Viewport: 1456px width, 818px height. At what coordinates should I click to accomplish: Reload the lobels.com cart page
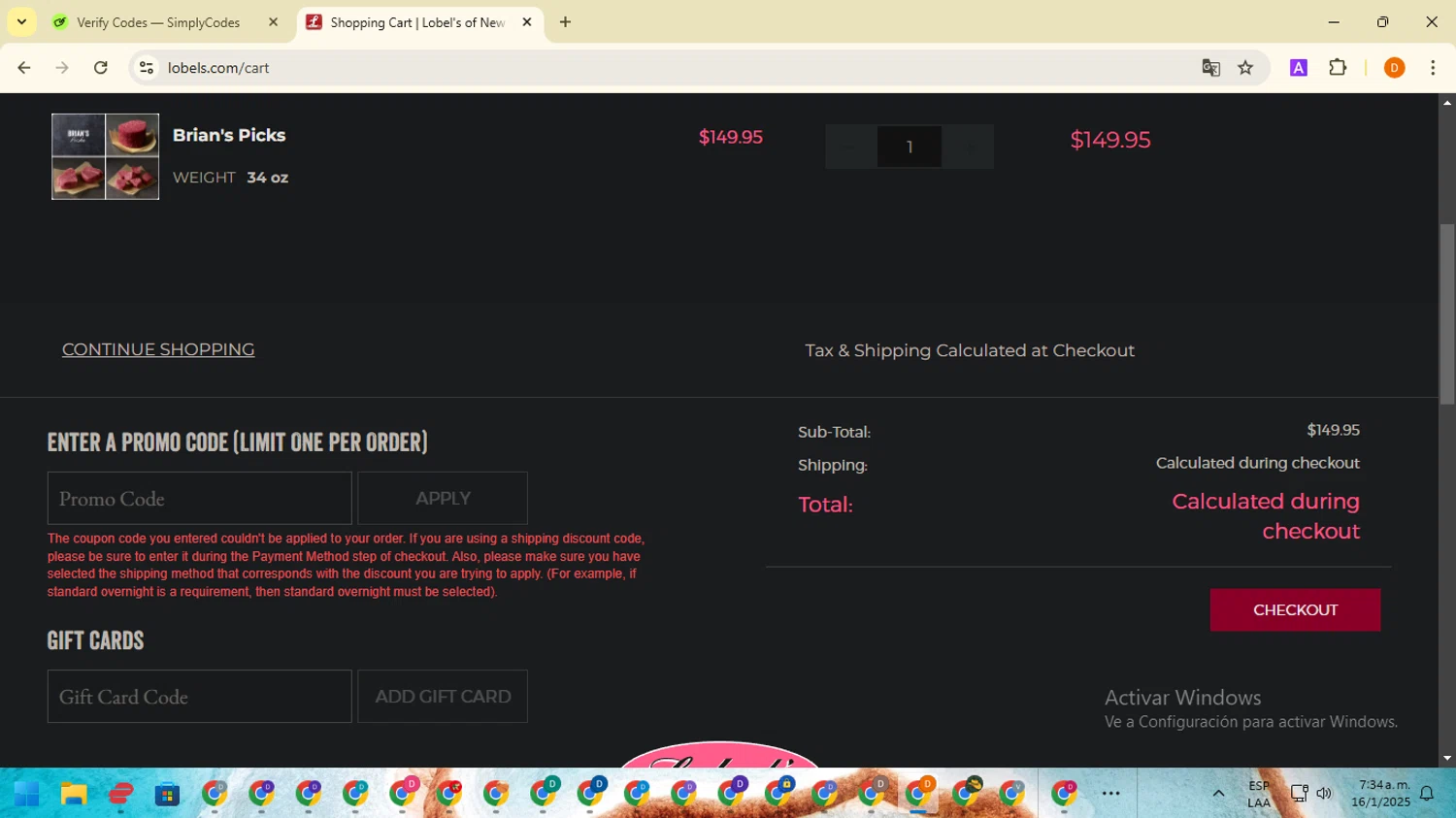coord(101,68)
